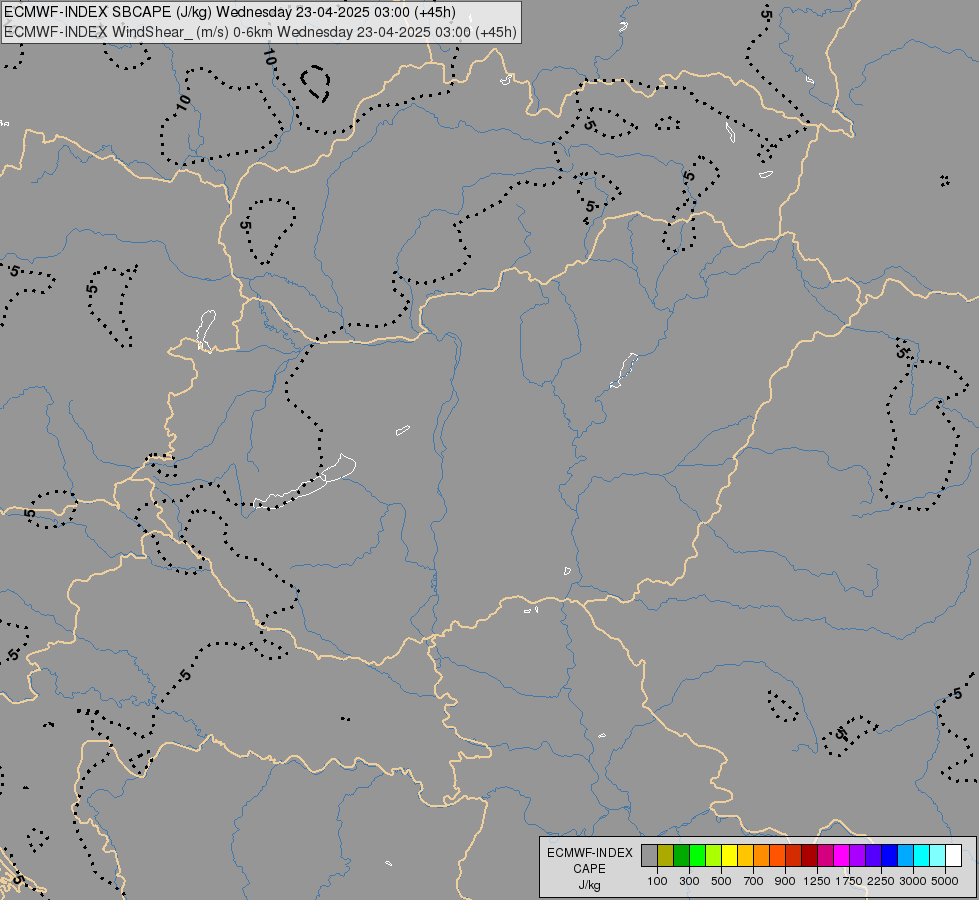The height and width of the screenshot is (900, 979).
Task: Select the white legend swatch right of 5000
Action: pyautogui.click(x=953, y=855)
